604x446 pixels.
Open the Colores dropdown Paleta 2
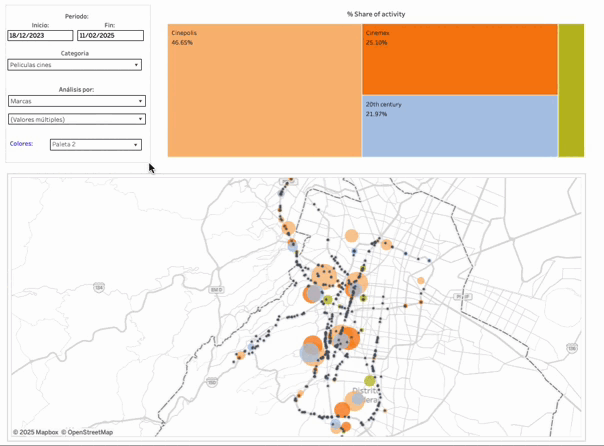[x=96, y=144]
